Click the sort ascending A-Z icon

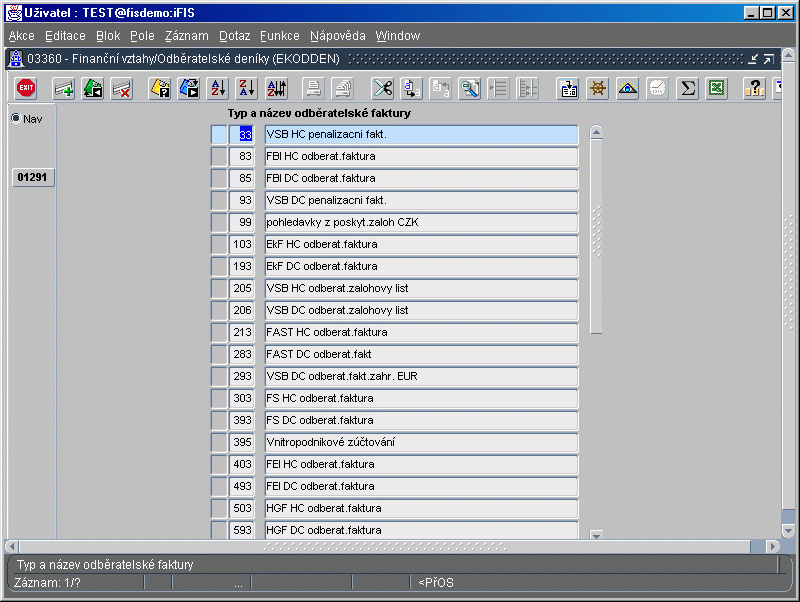(218, 88)
